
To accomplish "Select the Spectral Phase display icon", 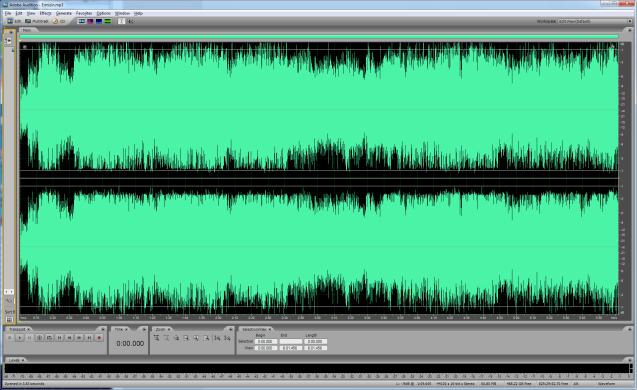I will [108, 21].
